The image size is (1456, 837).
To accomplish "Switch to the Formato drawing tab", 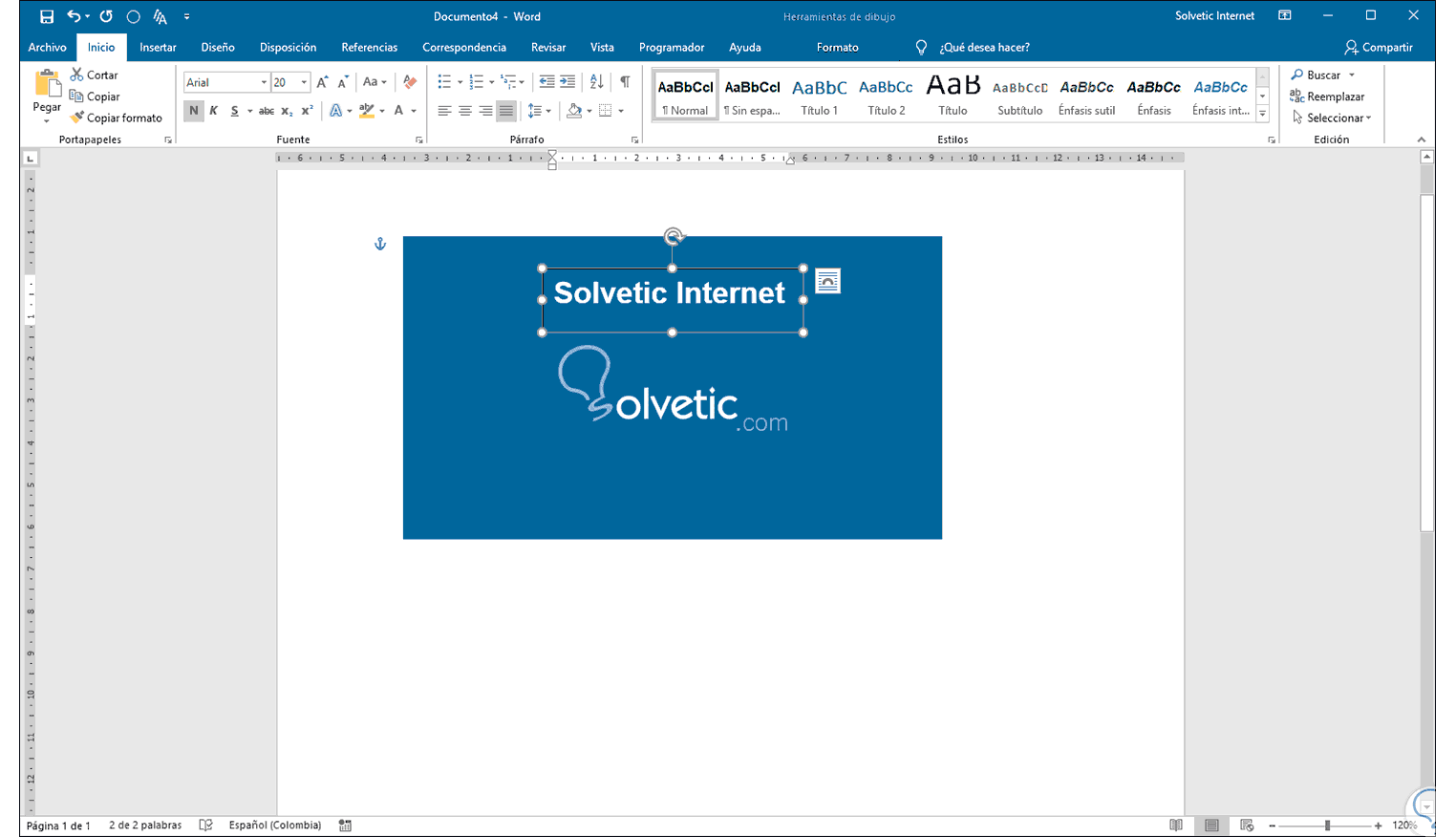I will point(837,47).
